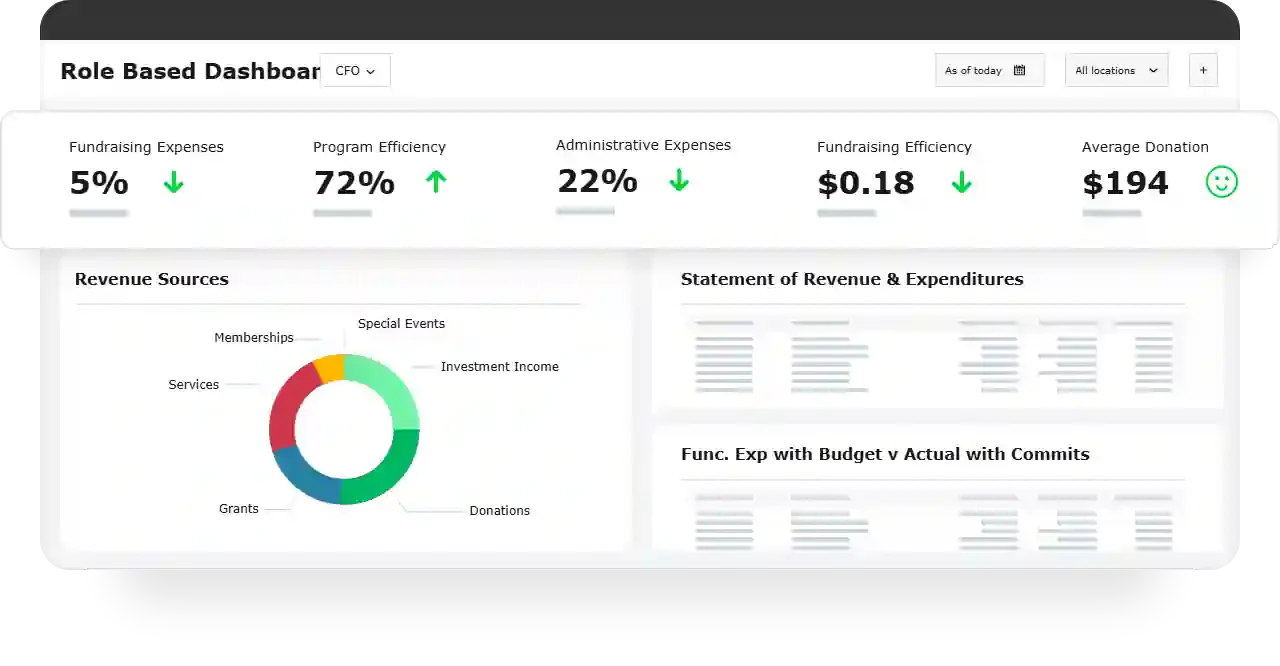
Task: Click the Administrative Expenses label
Action: (x=643, y=145)
